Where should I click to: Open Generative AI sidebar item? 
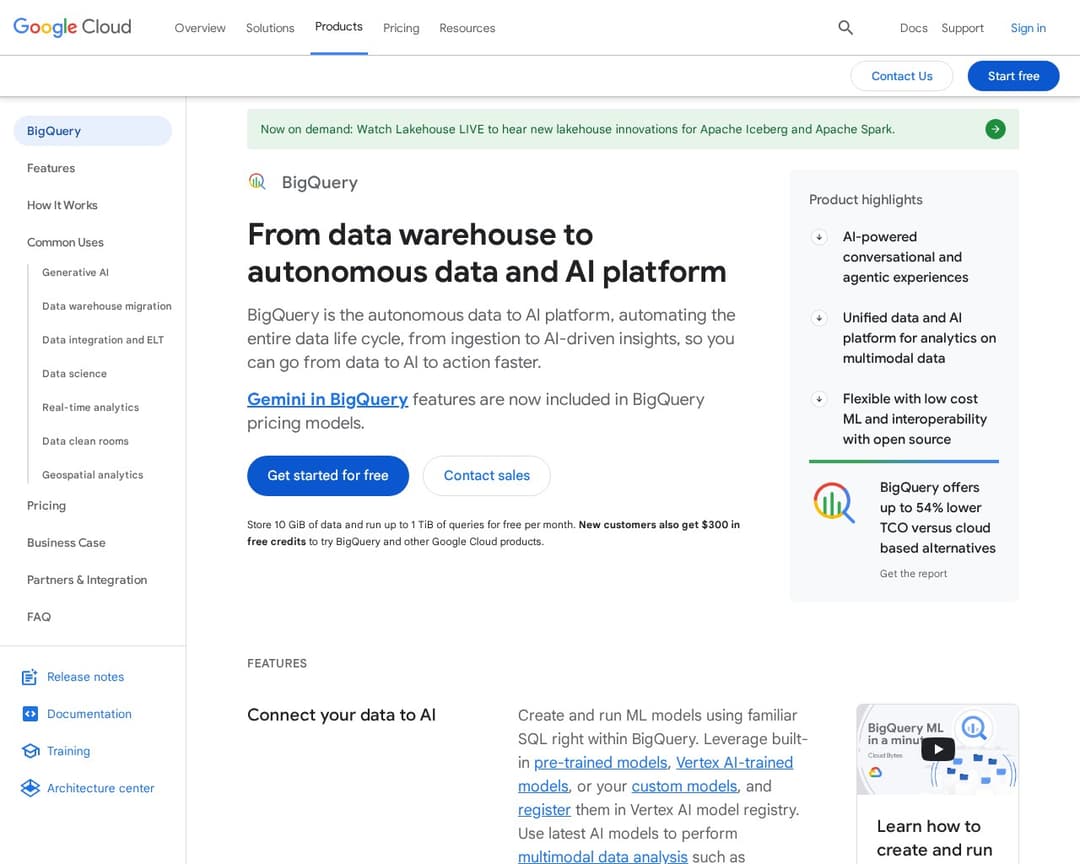tap(75, 272)
